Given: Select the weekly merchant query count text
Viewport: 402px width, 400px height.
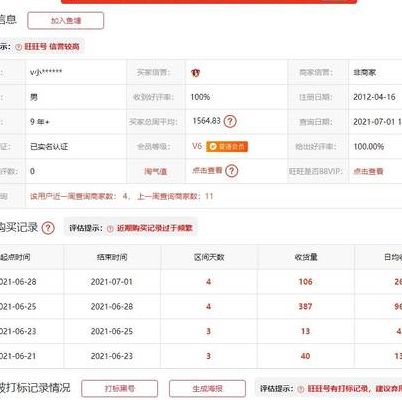Looking at the screenshot, I should (x=122, y=196).
